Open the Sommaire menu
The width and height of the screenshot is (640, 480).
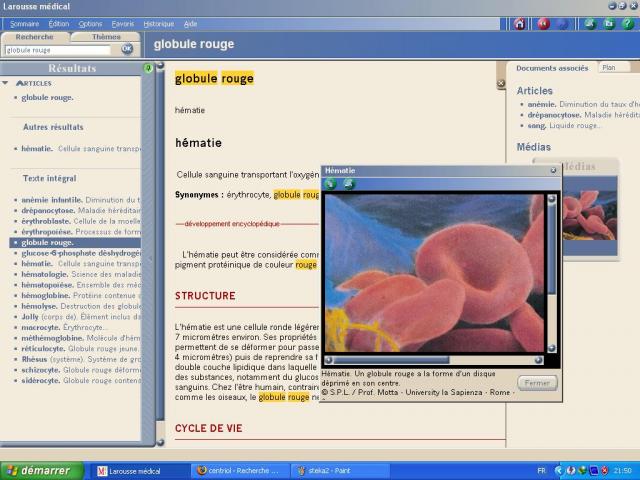point(24,23)
